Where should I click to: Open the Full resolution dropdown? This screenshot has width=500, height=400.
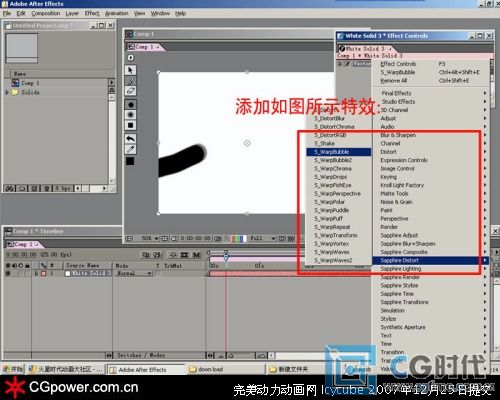263,238
